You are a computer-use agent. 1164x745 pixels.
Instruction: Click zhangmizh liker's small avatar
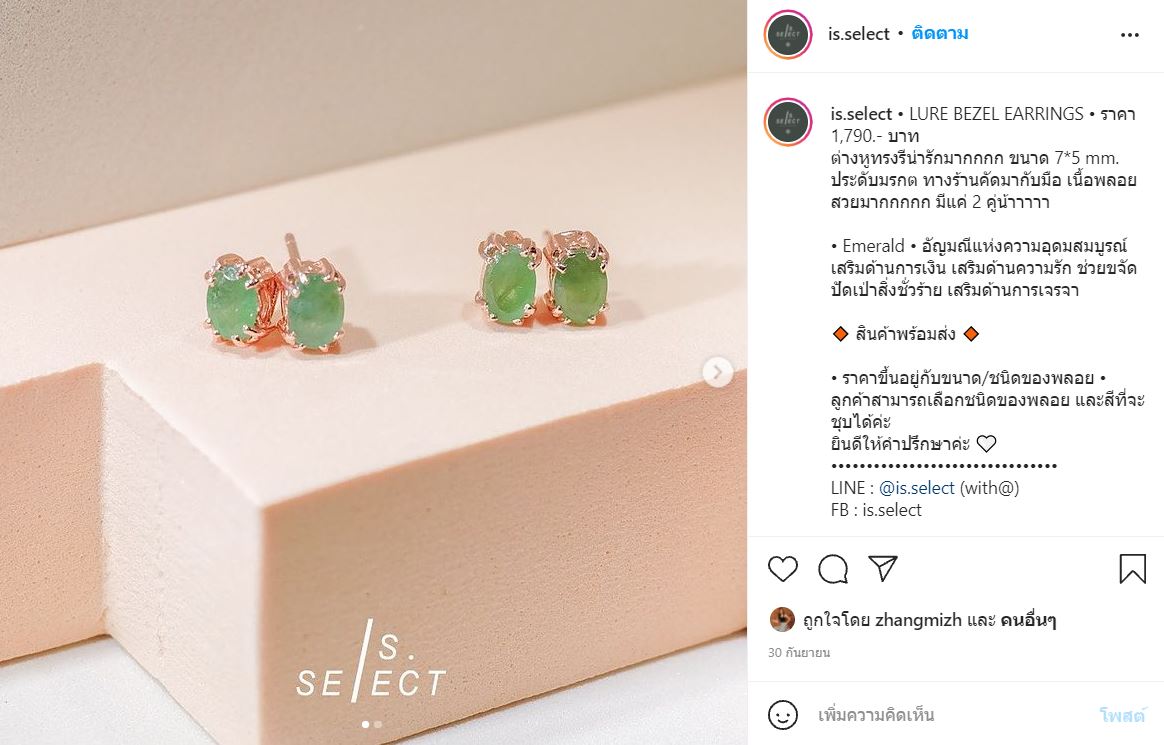tap(782, 619)
